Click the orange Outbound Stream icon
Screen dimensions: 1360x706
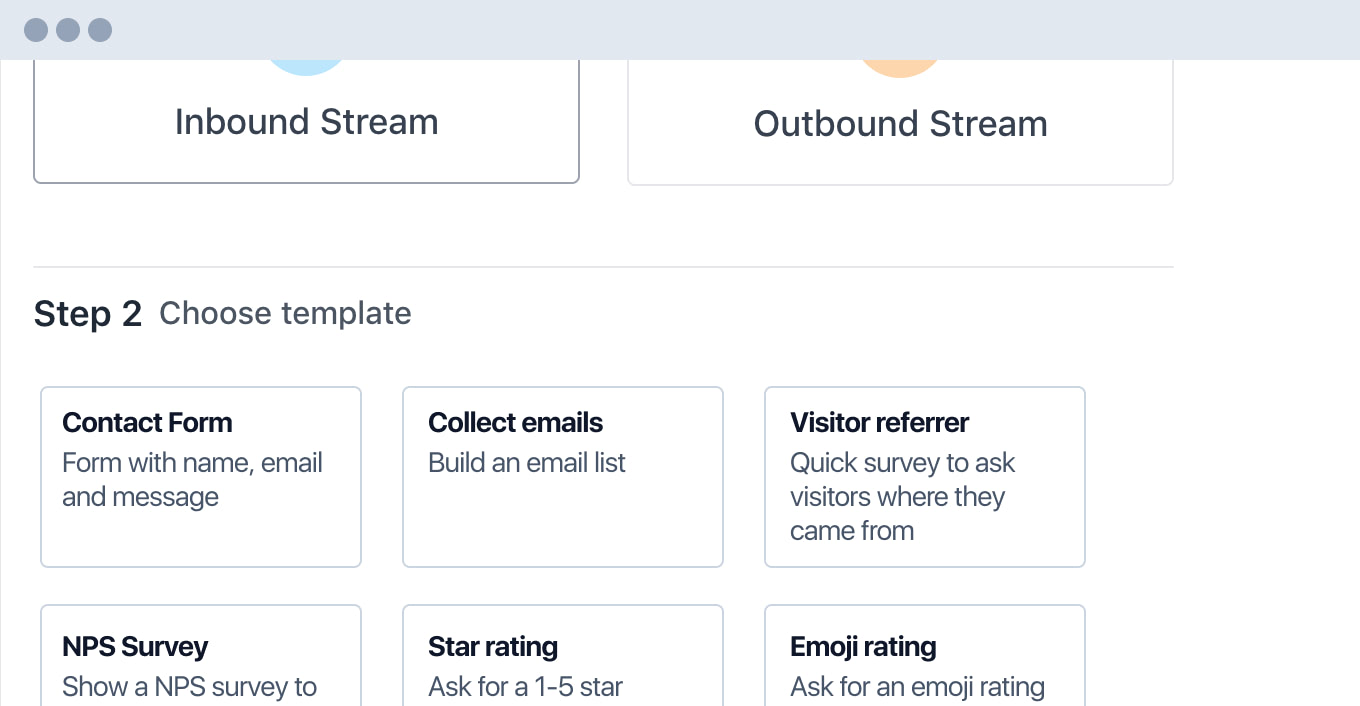[900, 68]
